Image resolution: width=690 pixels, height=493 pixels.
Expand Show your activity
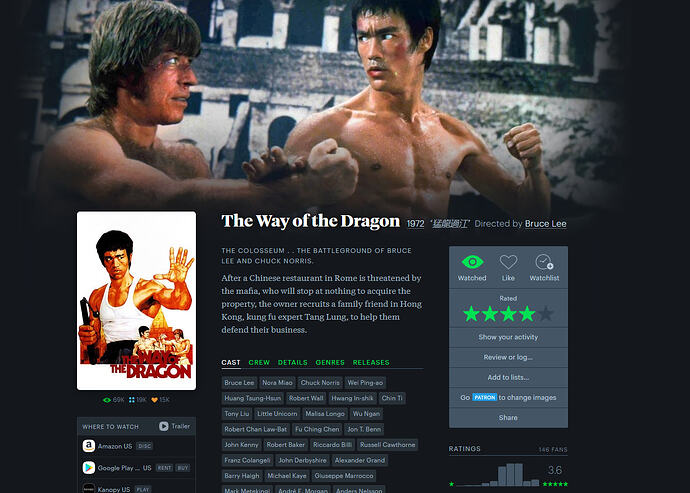point(508,337)
